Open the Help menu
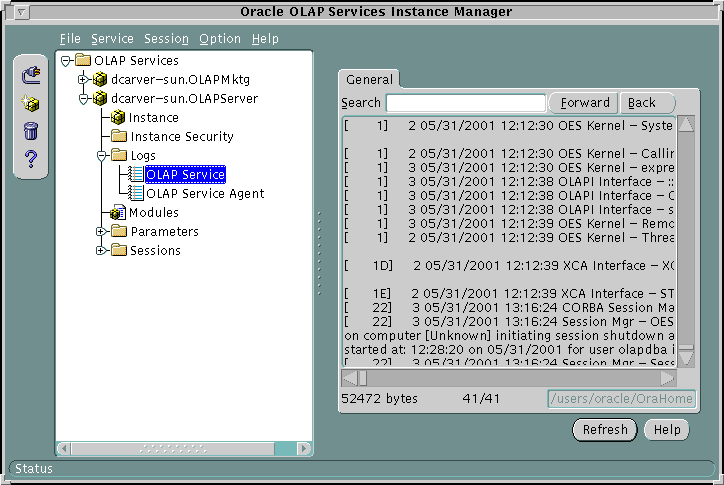Screen dimensions: 724x485 265,39
